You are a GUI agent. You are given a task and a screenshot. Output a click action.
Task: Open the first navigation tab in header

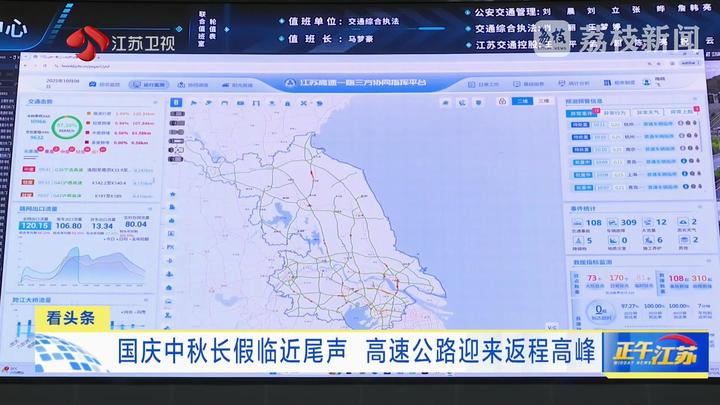(106, 85)
